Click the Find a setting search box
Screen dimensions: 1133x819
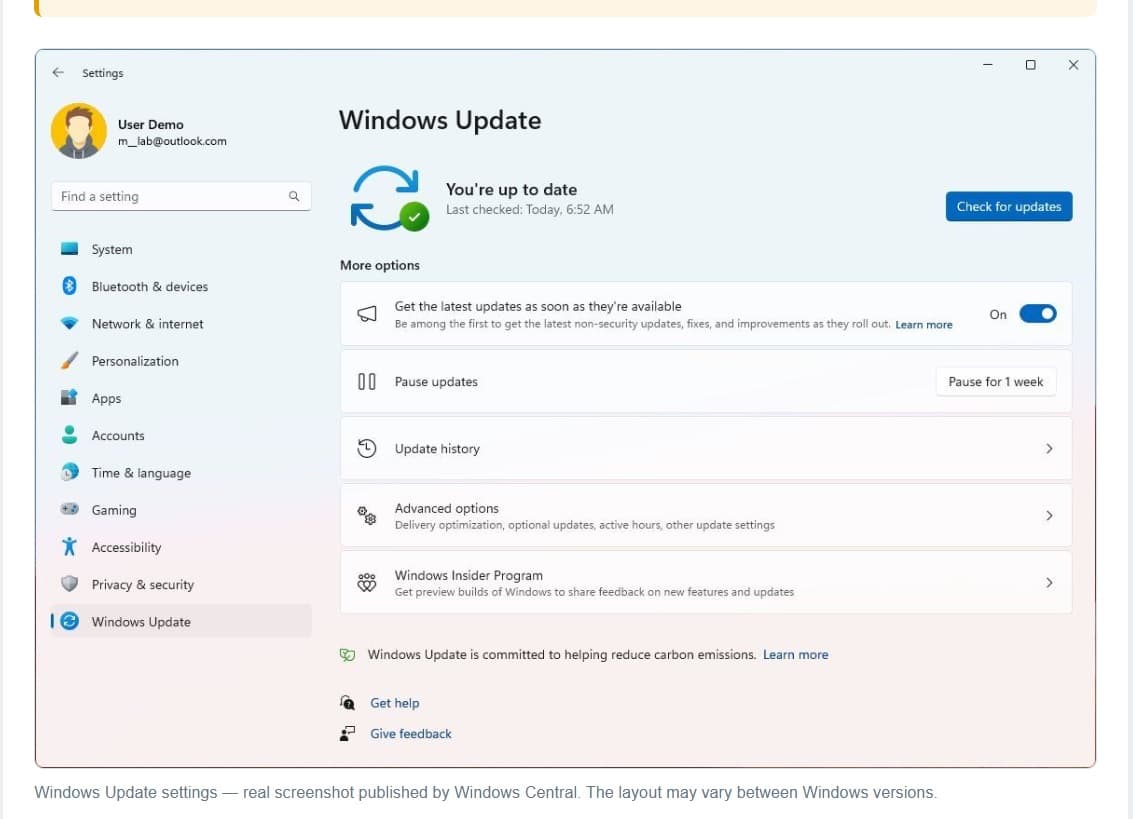coord(181,196)
